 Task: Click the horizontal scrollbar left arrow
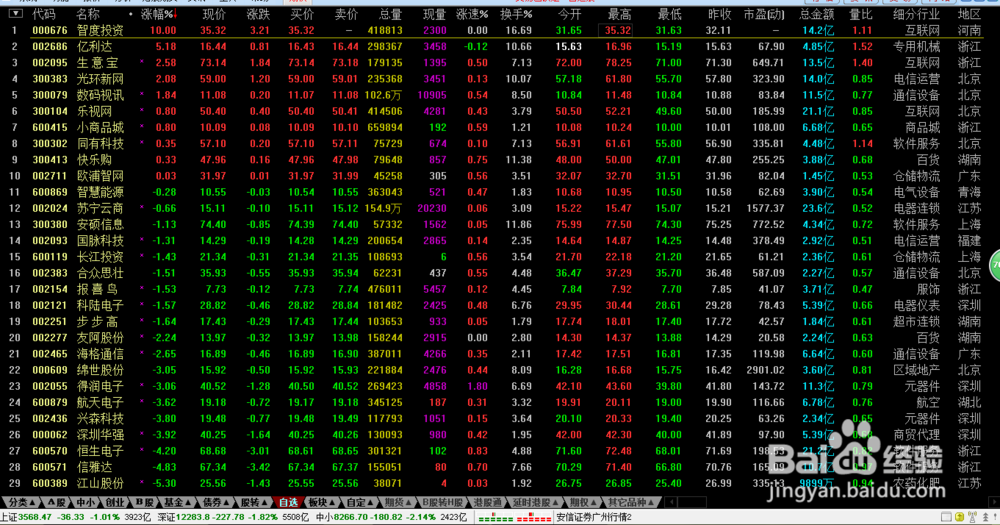[670, 503]
